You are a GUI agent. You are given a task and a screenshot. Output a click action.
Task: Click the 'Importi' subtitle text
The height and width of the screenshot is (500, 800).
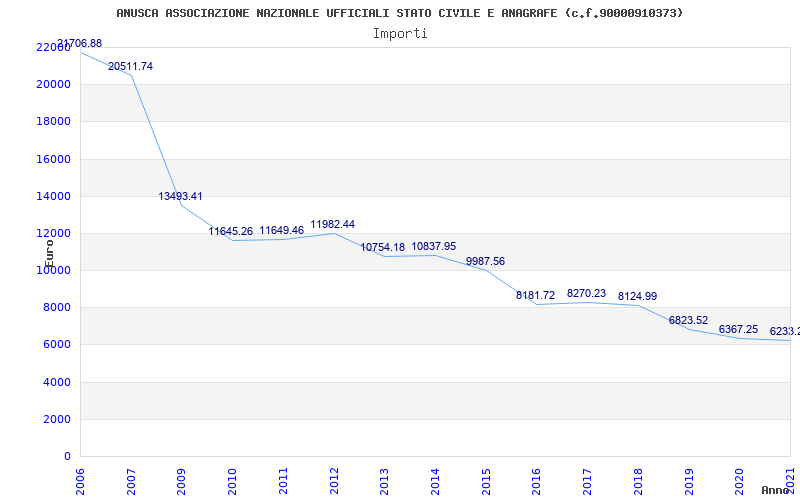[400, 33]
